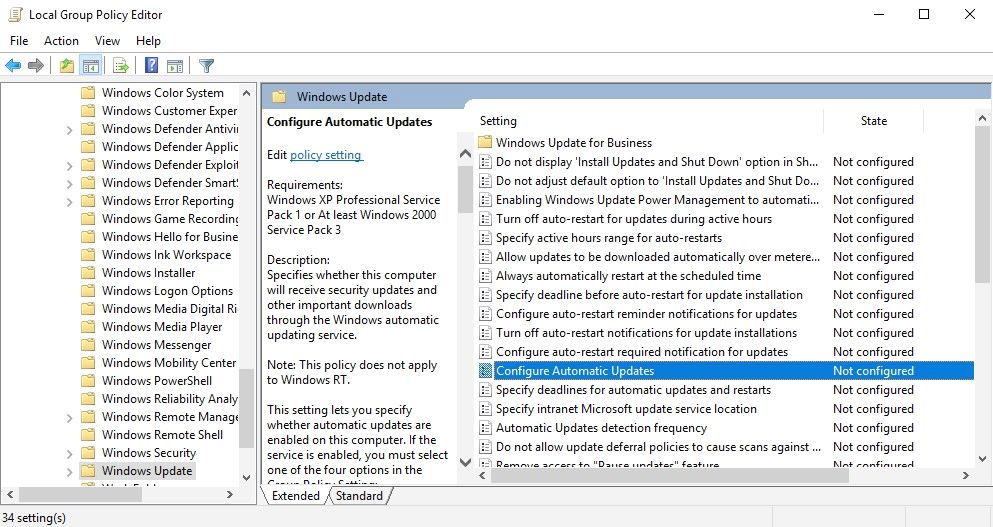Screen dimensions: 993x527
Task: Expand the Windows Defender SmartScreen node
Action: (x=69, y=184)
